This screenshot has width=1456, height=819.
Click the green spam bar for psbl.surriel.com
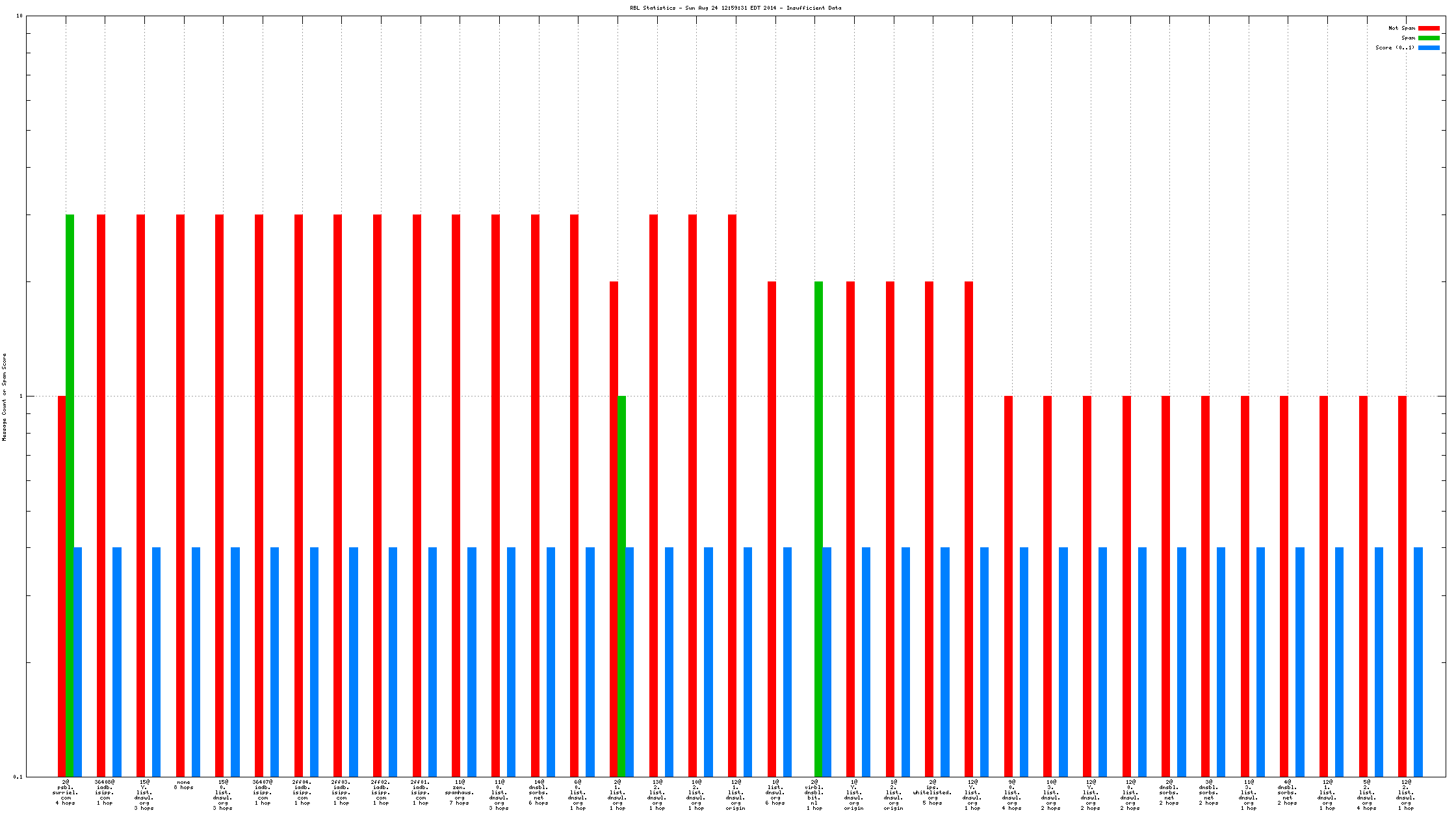70,494
